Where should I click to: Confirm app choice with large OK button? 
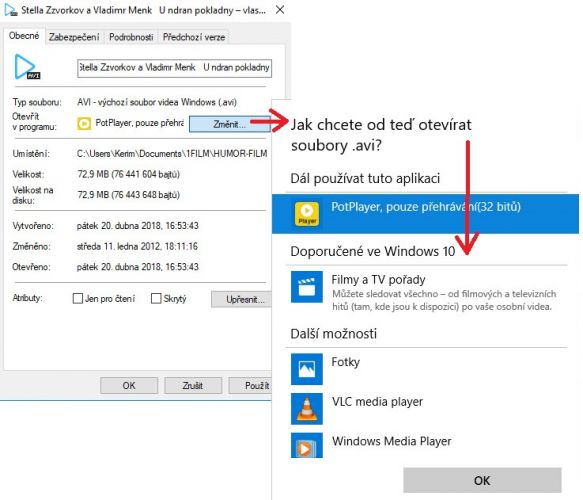click(482, 480)
